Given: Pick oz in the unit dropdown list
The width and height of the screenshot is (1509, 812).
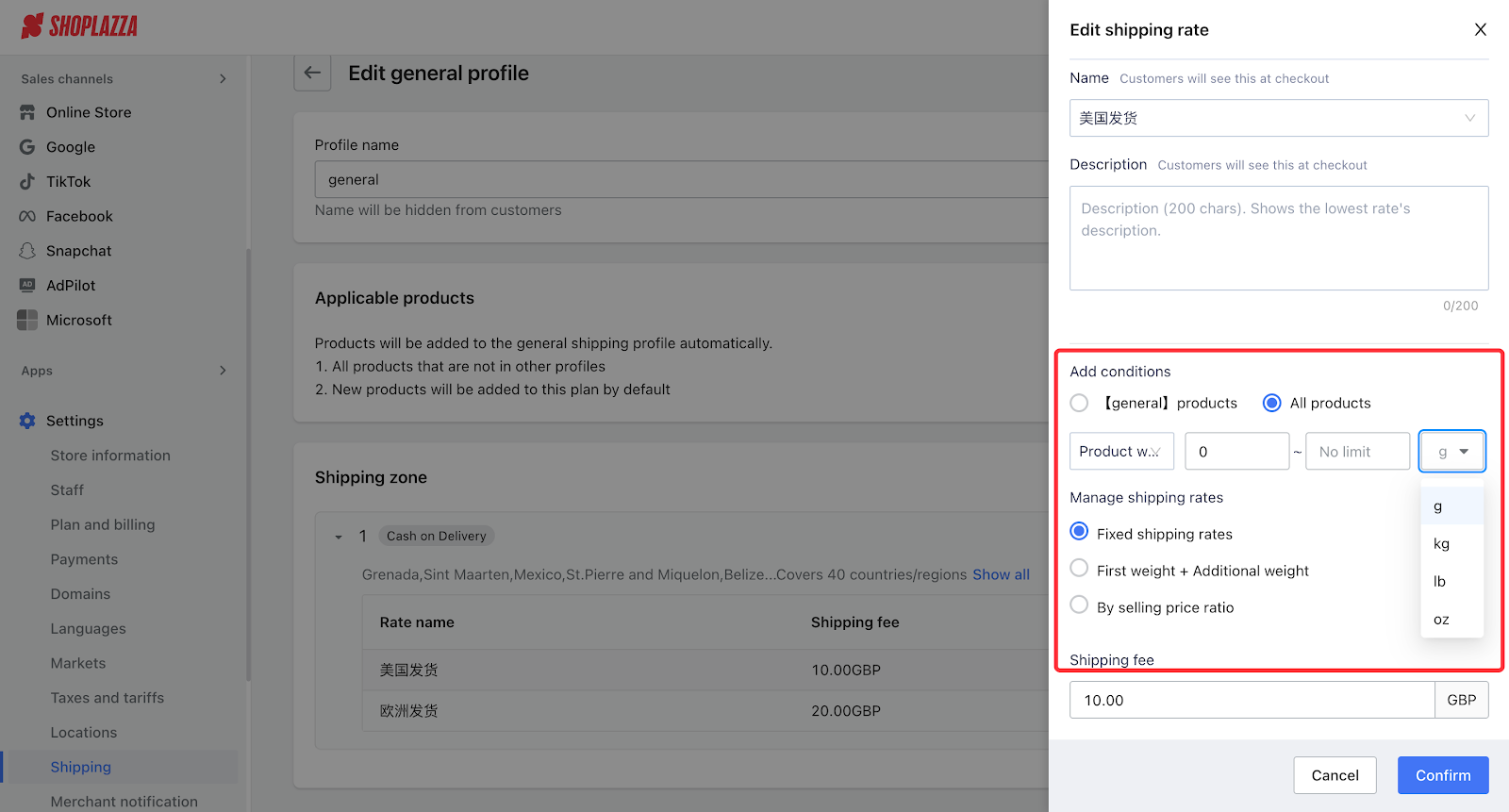Looking at the screenshot, I should pos(1442,620).
